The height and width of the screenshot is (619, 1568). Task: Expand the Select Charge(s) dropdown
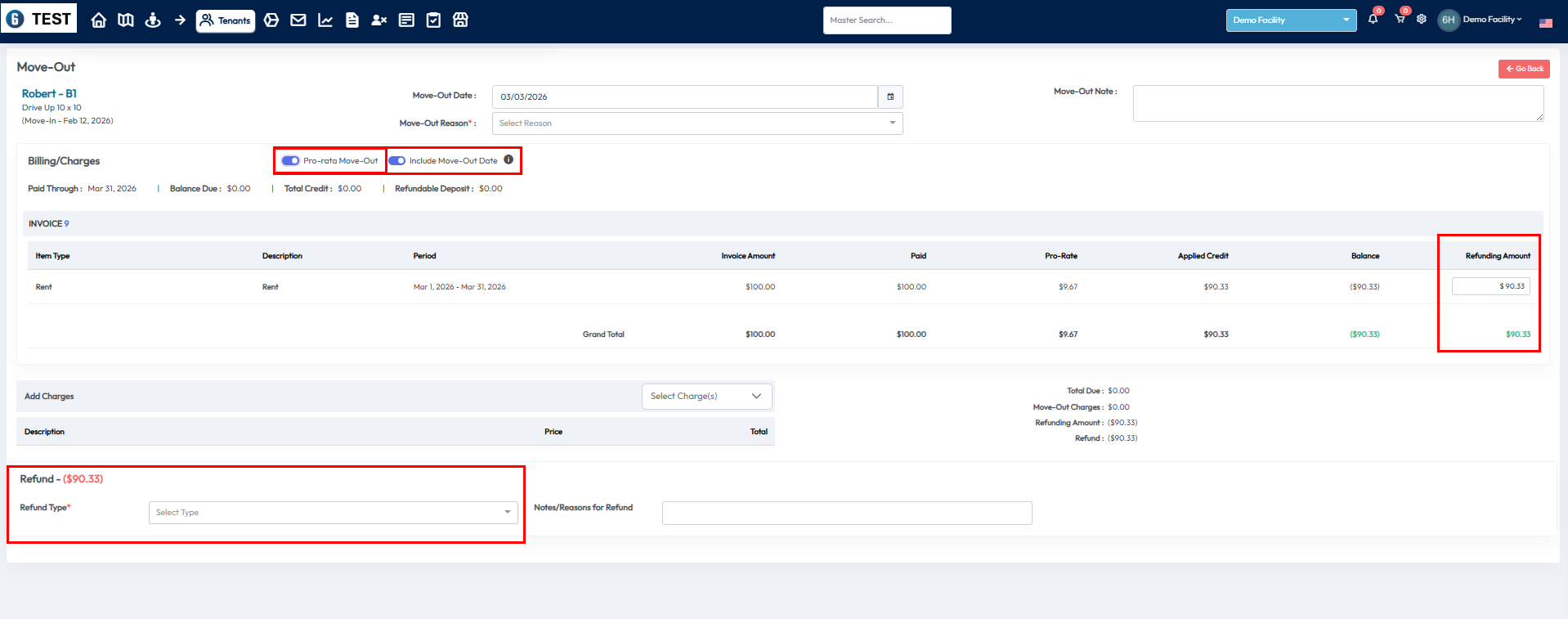tap(706, 397)
